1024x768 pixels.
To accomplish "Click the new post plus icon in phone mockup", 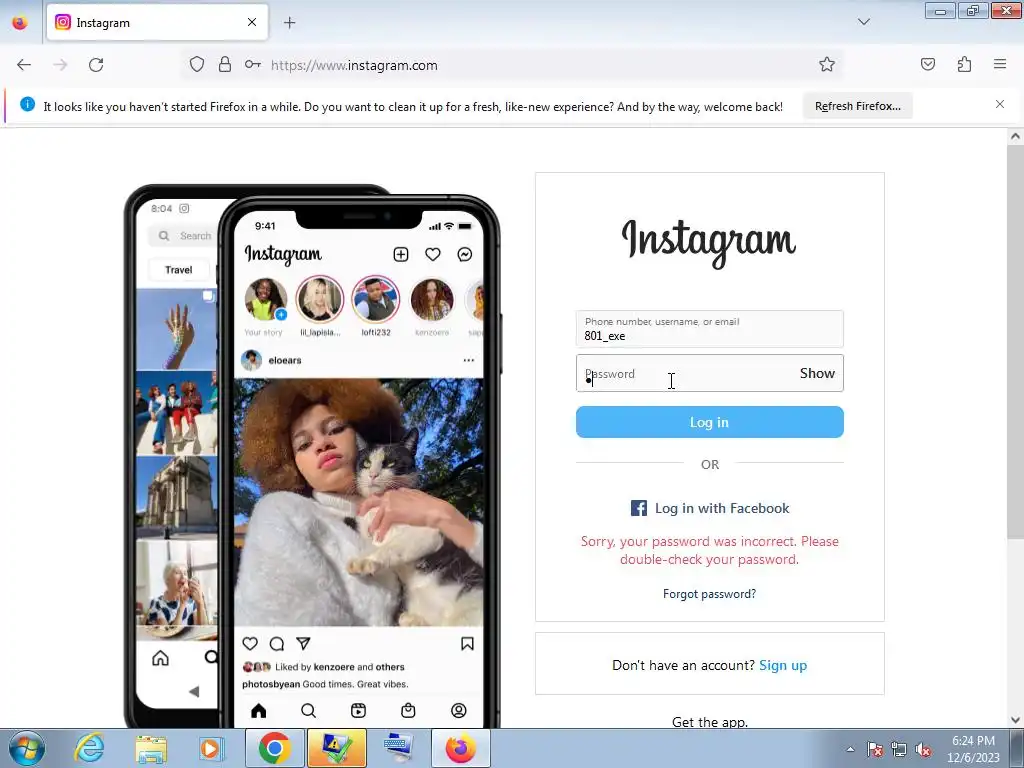I will click(x=400, y=254).
